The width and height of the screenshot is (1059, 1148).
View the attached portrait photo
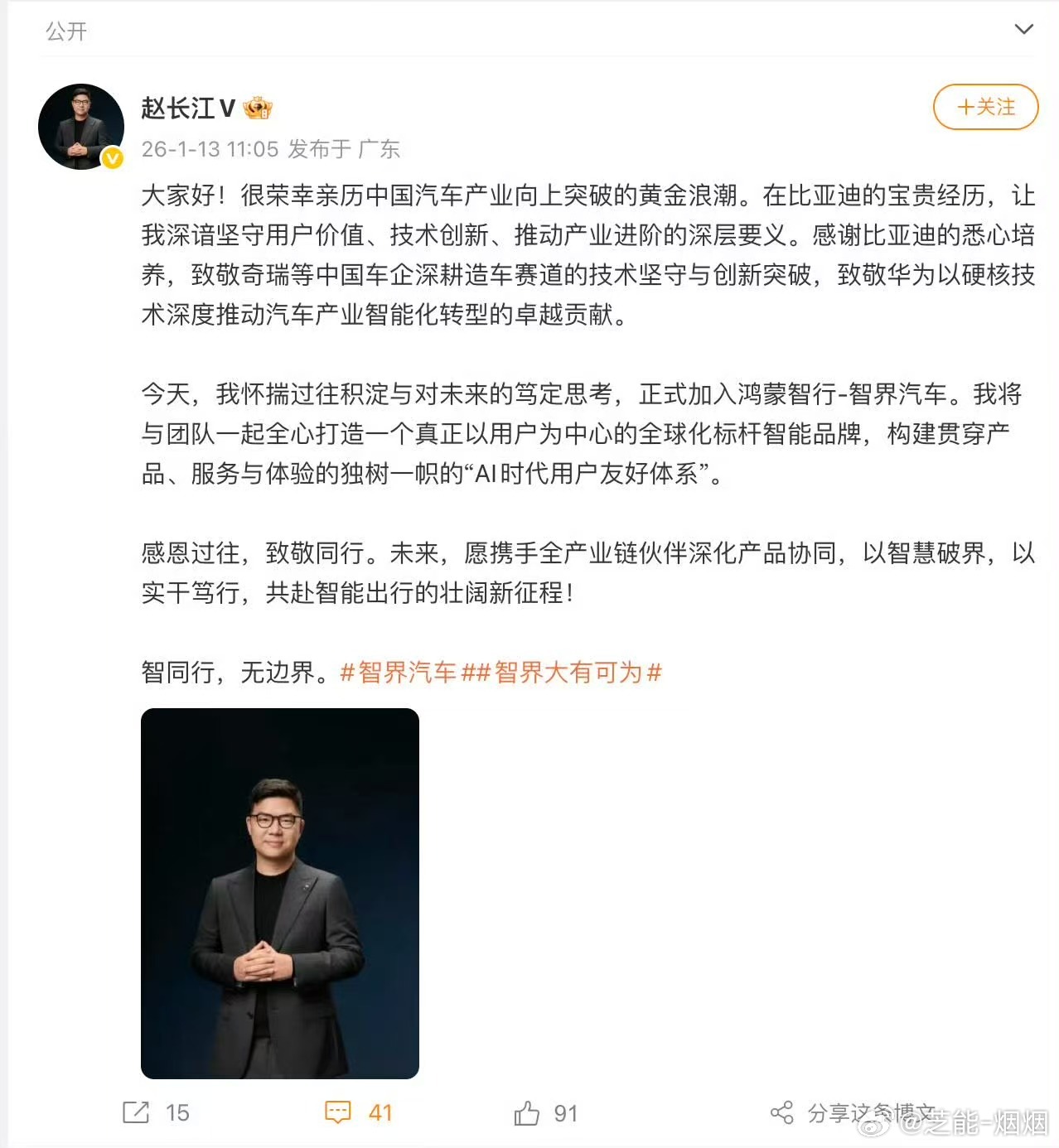pos(280,894)
